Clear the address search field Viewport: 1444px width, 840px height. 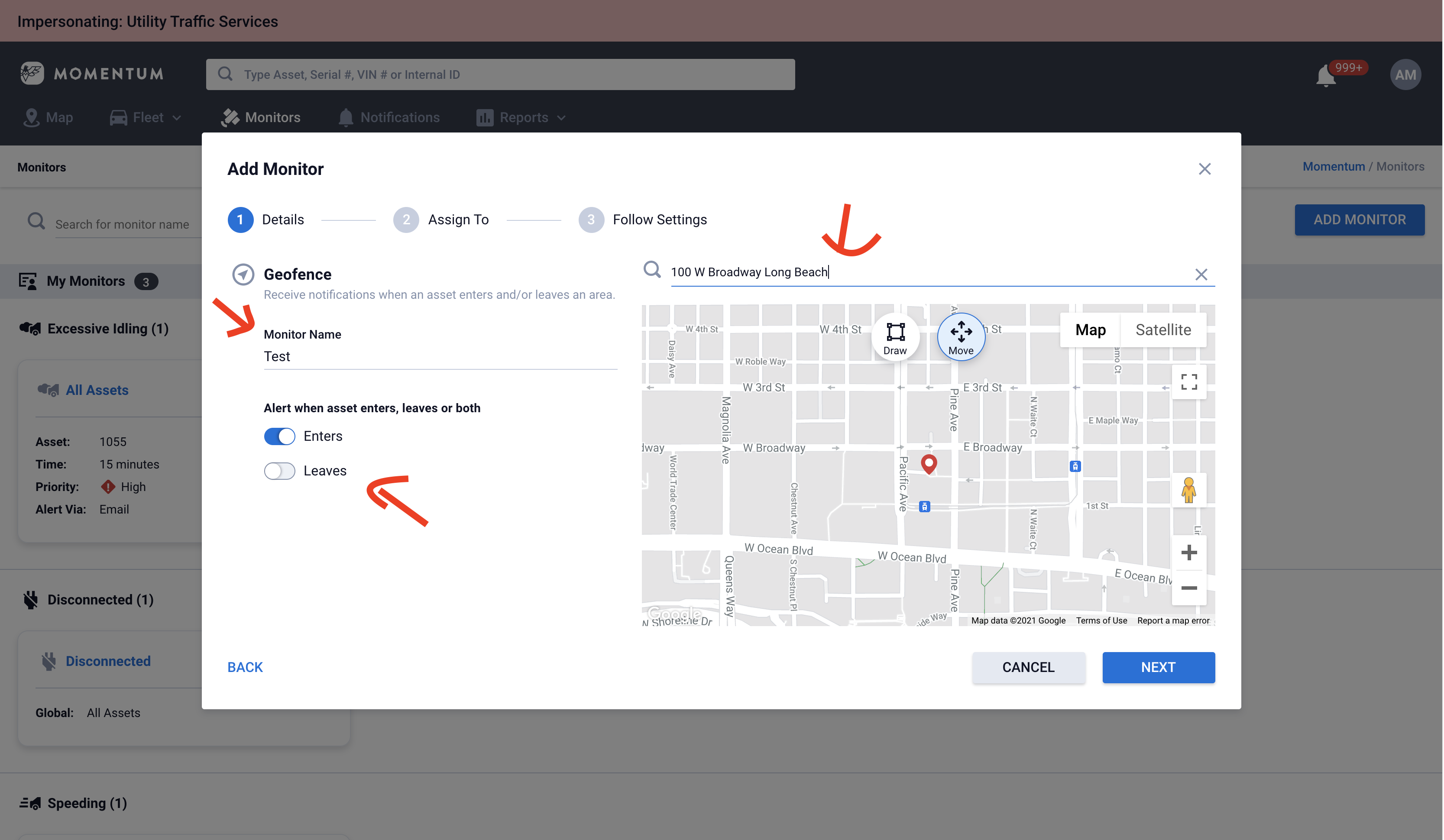pos(1201,275)
